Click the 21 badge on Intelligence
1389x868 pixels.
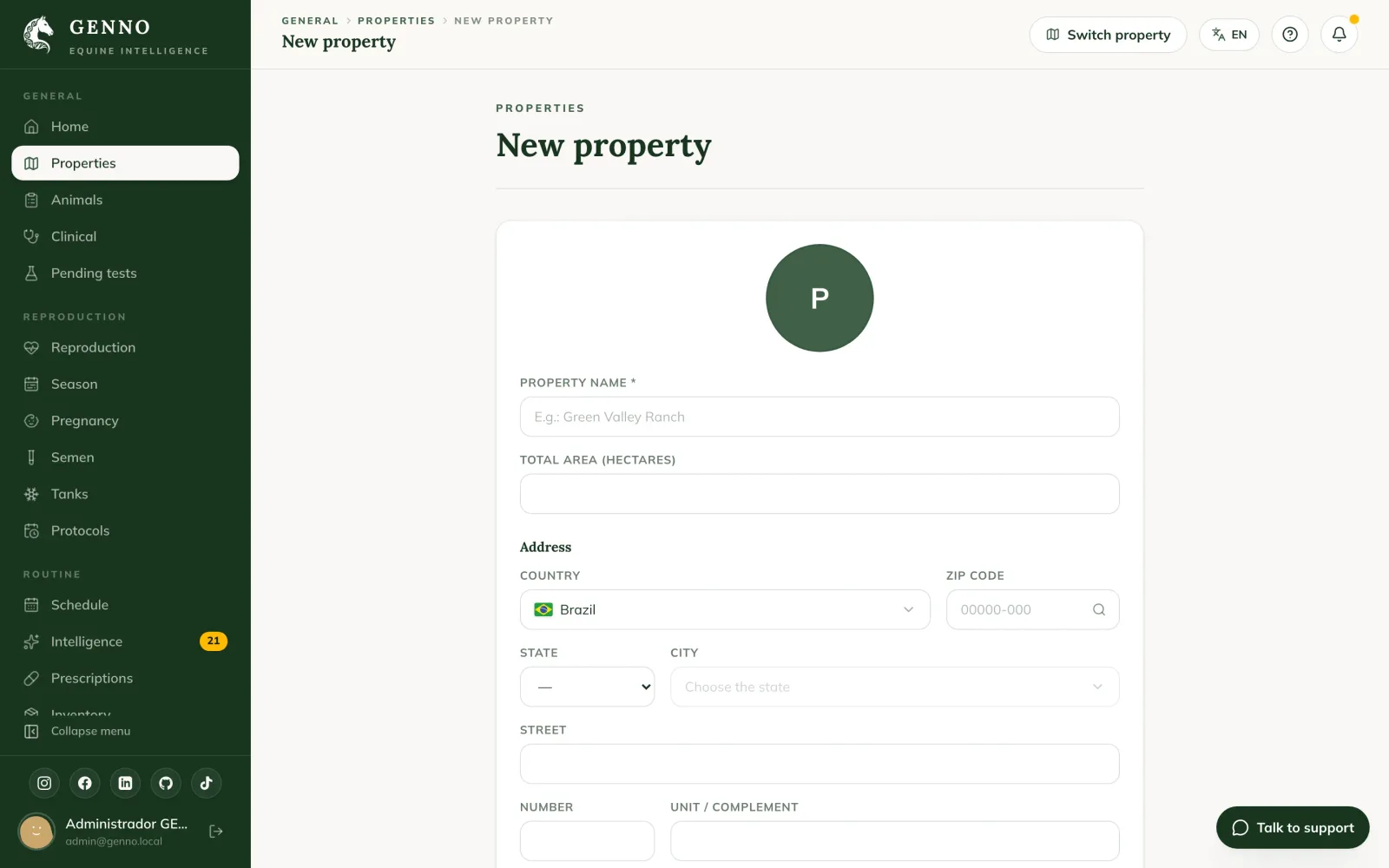(x=214, y=641)
